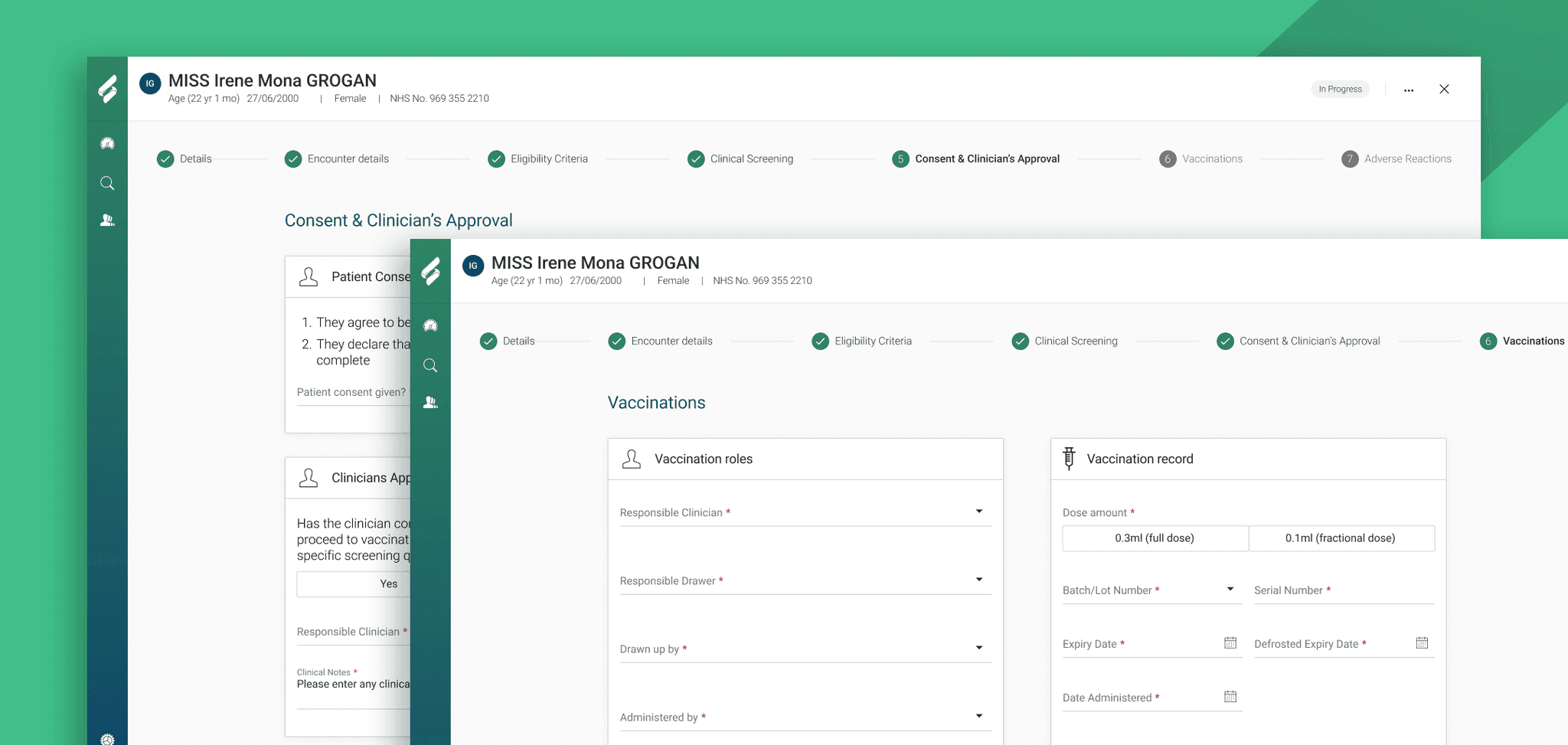Image resolution: width=1568 pixels, height=745 pixels.
Task: Click patient name in back window header
Action: [x=273, y=80]
